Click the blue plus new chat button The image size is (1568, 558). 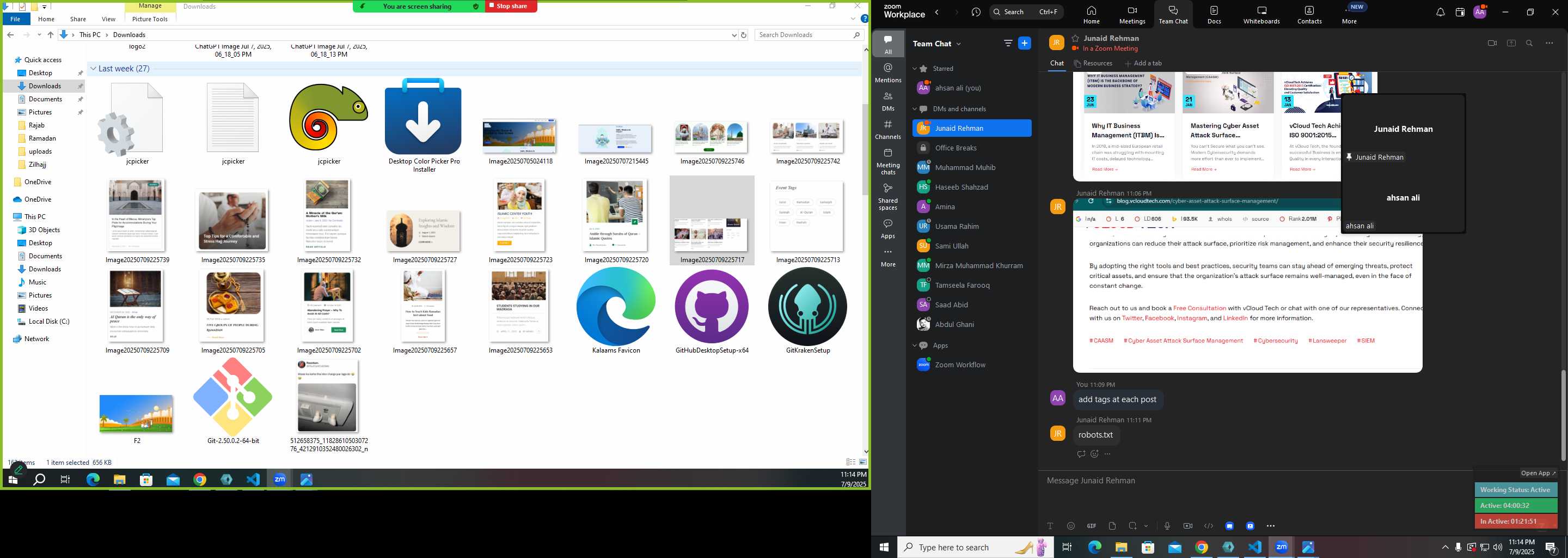pyautogui.click(x=1025, y=43)
